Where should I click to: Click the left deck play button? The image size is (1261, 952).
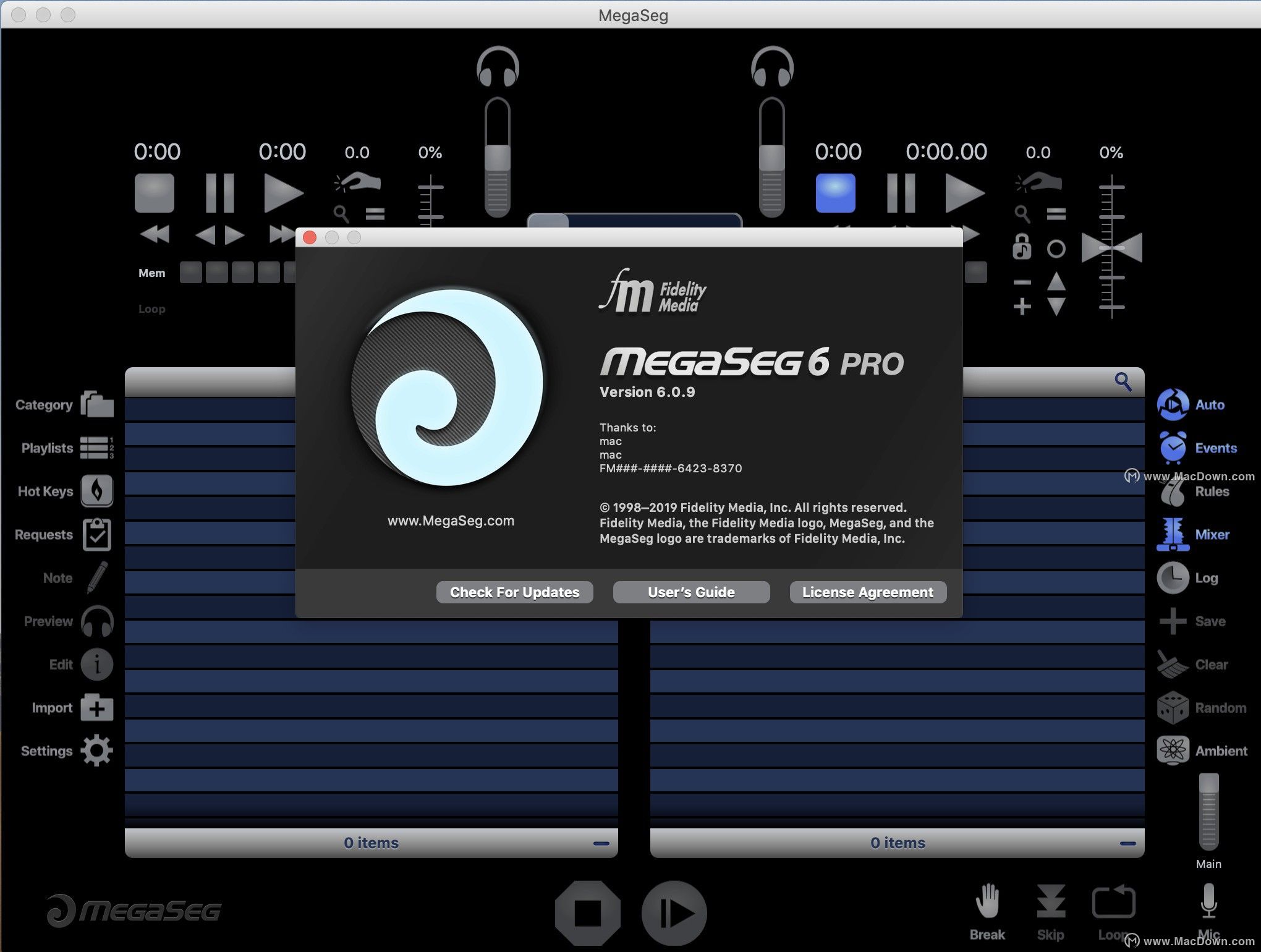click(283, 193)
